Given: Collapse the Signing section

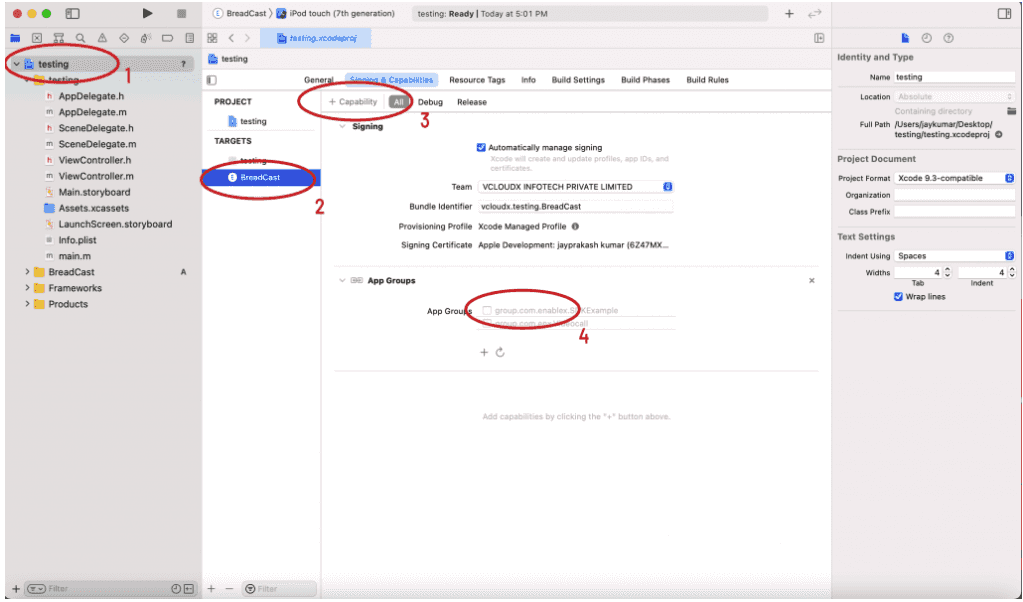Looking at the screenshot, I should 343,127.
